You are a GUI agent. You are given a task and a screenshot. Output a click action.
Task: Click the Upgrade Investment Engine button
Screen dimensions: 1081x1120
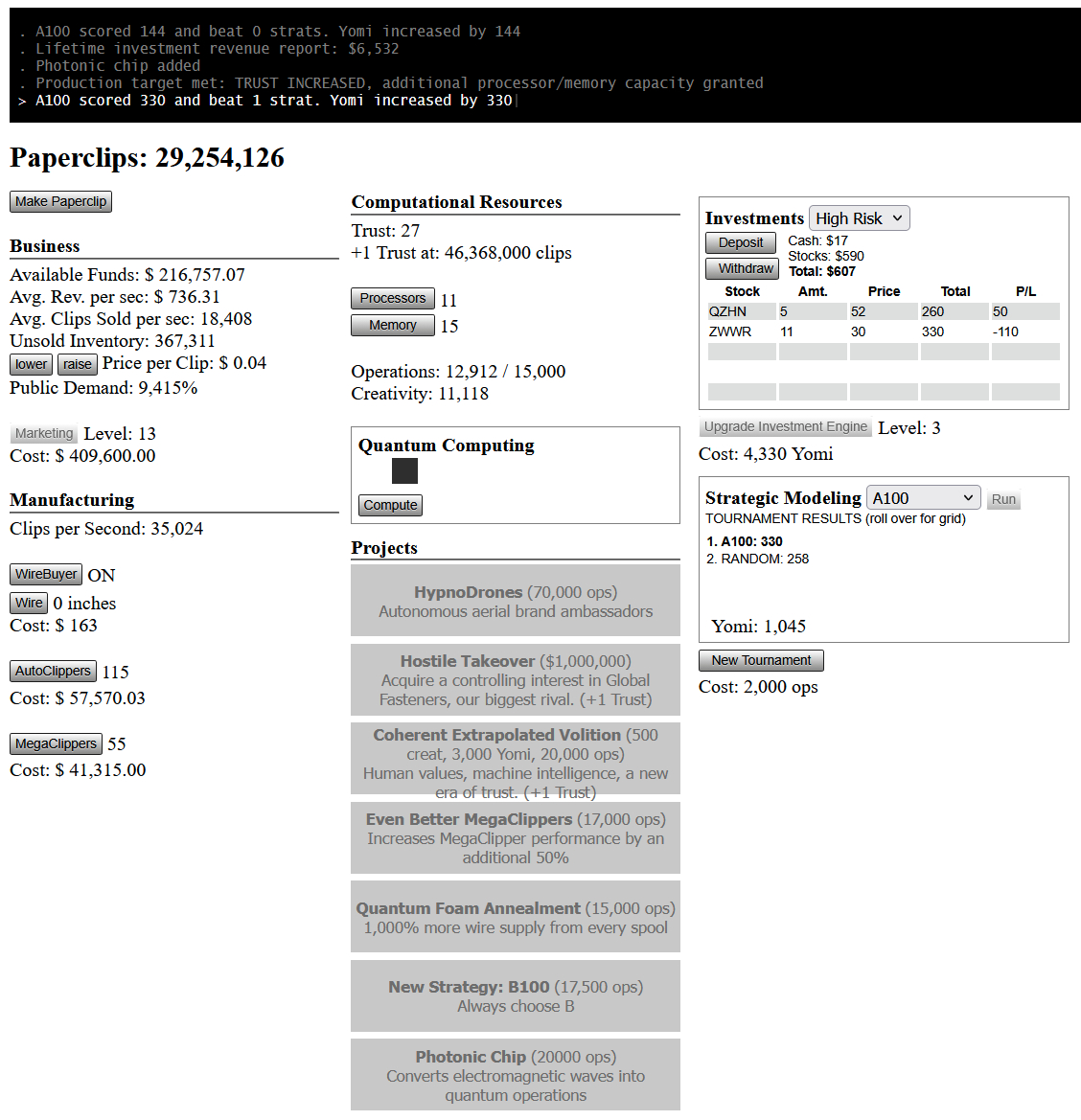[x=785, y=427]
